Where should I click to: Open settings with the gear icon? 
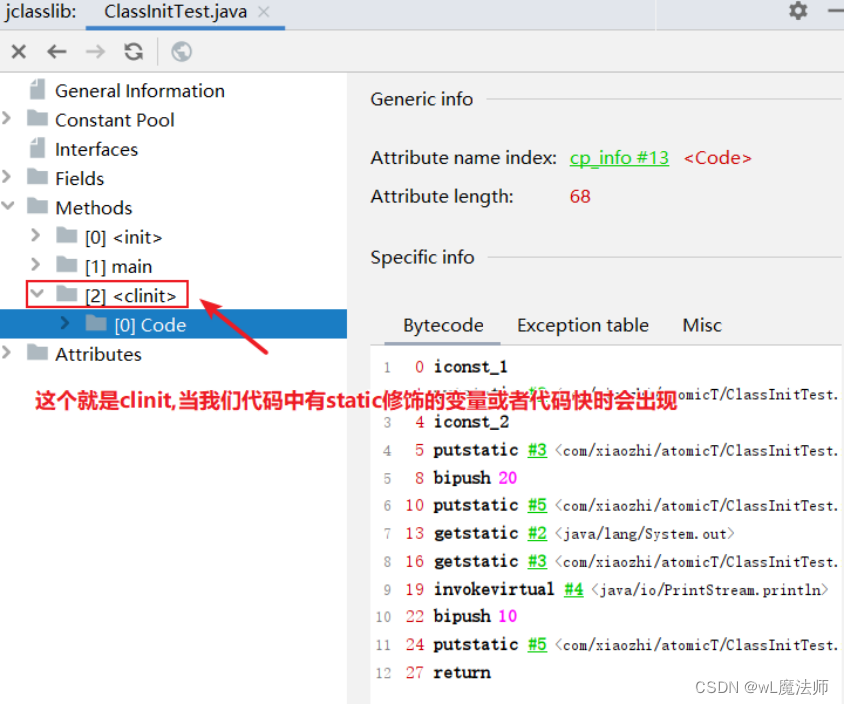pos(797,12)
